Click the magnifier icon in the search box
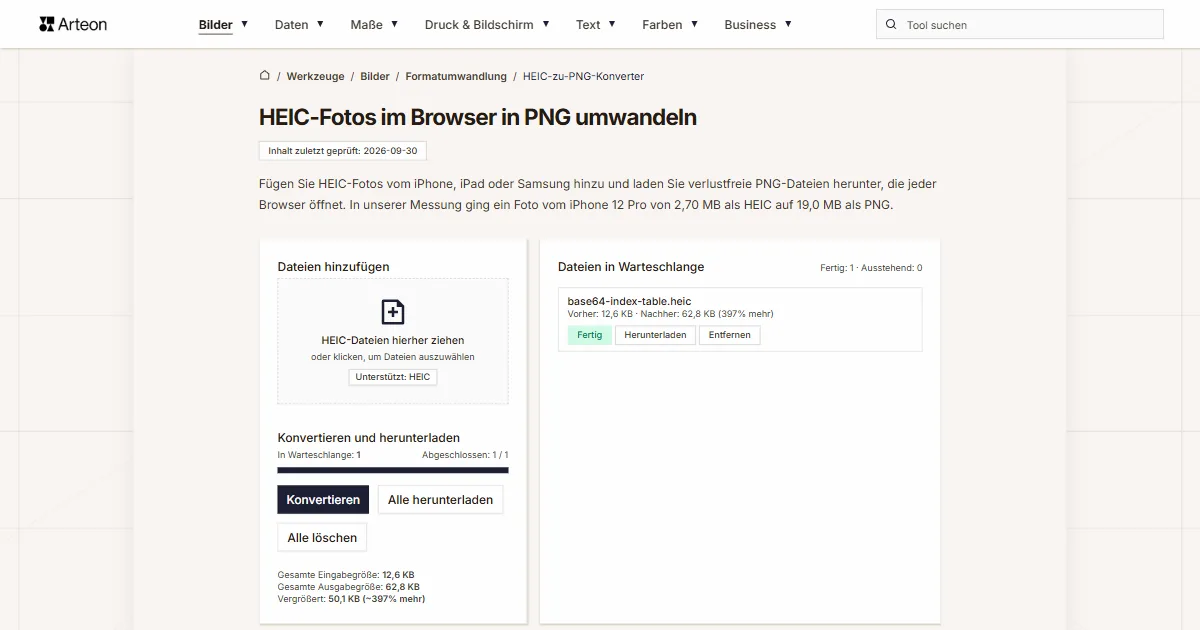1200x630 pixels. (x=891, y=25)
